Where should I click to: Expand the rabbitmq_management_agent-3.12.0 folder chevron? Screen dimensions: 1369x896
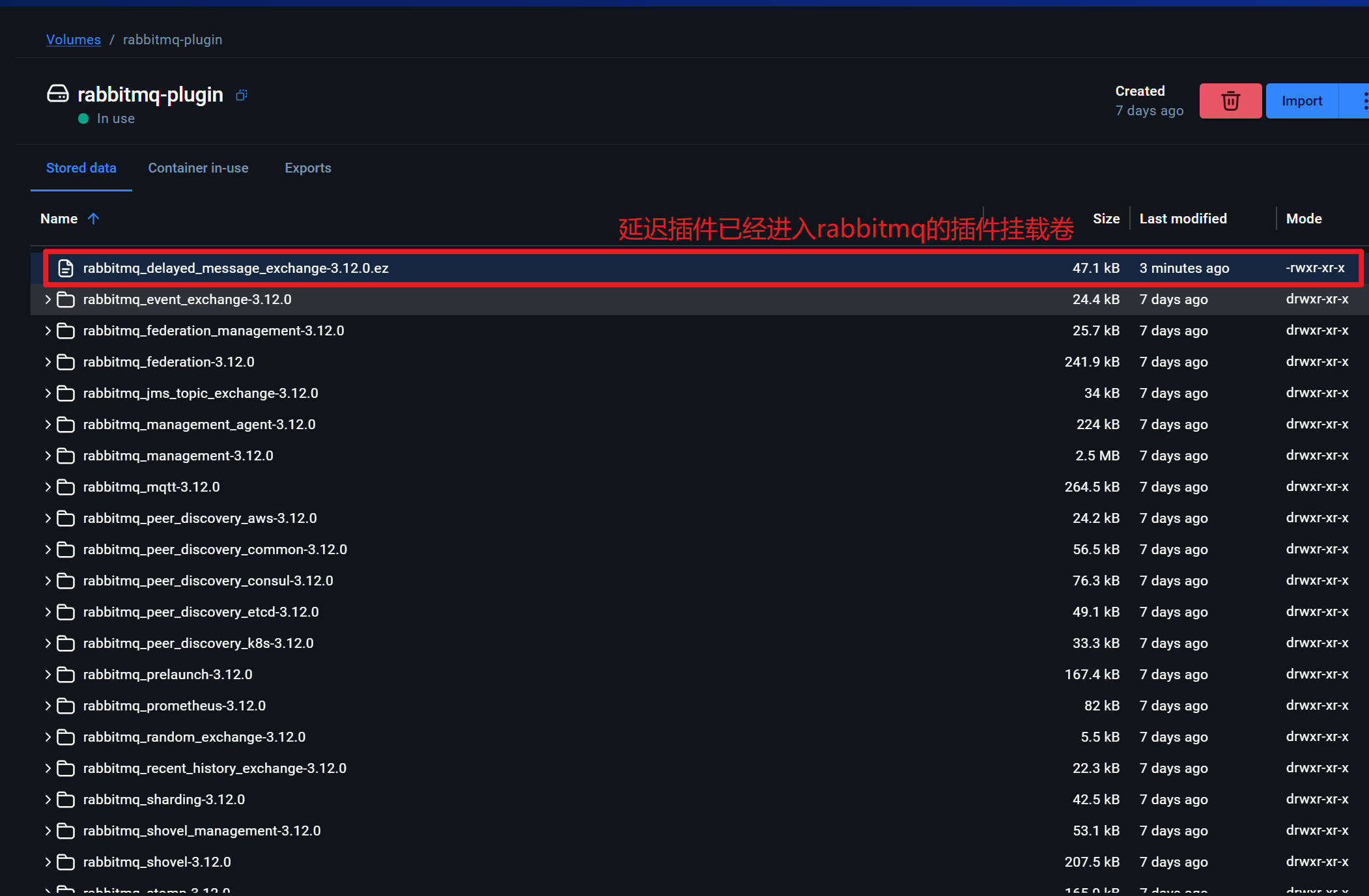coord(48,425)
